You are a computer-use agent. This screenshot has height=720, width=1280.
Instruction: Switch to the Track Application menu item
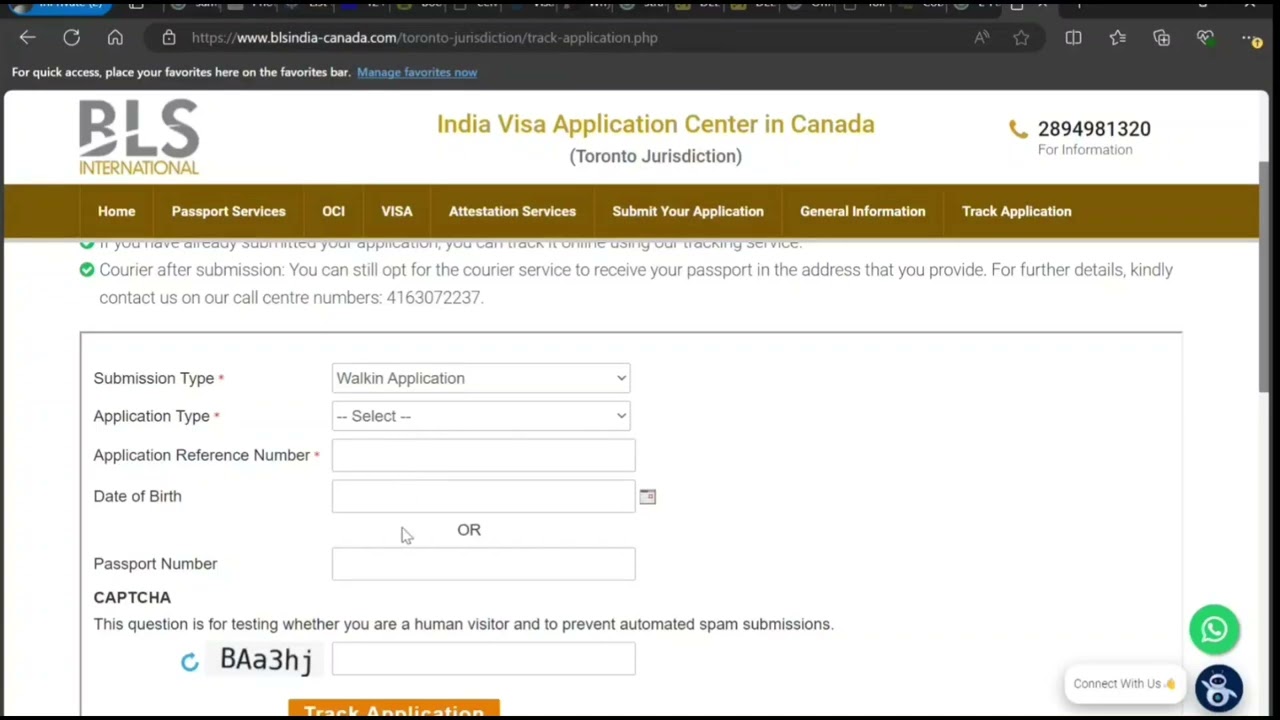tap(1016, 211)
